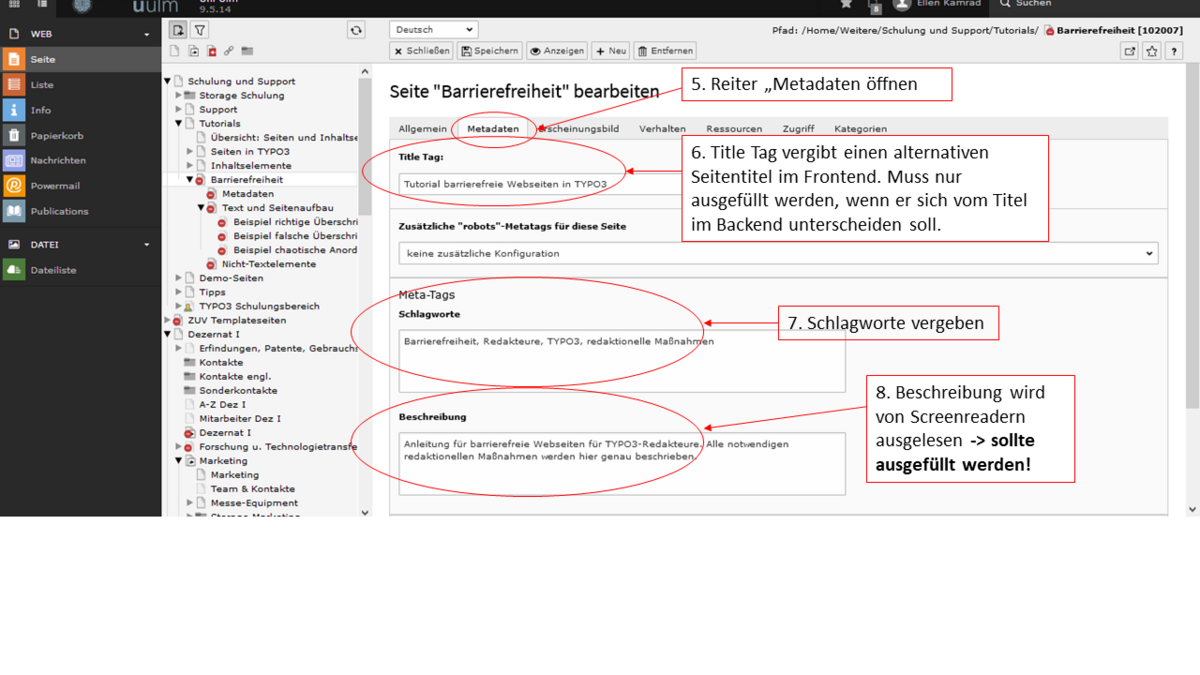The image size is (1200, 675).
Task: Click the link page type icon in tree toolbar
Action: point(229,51)
